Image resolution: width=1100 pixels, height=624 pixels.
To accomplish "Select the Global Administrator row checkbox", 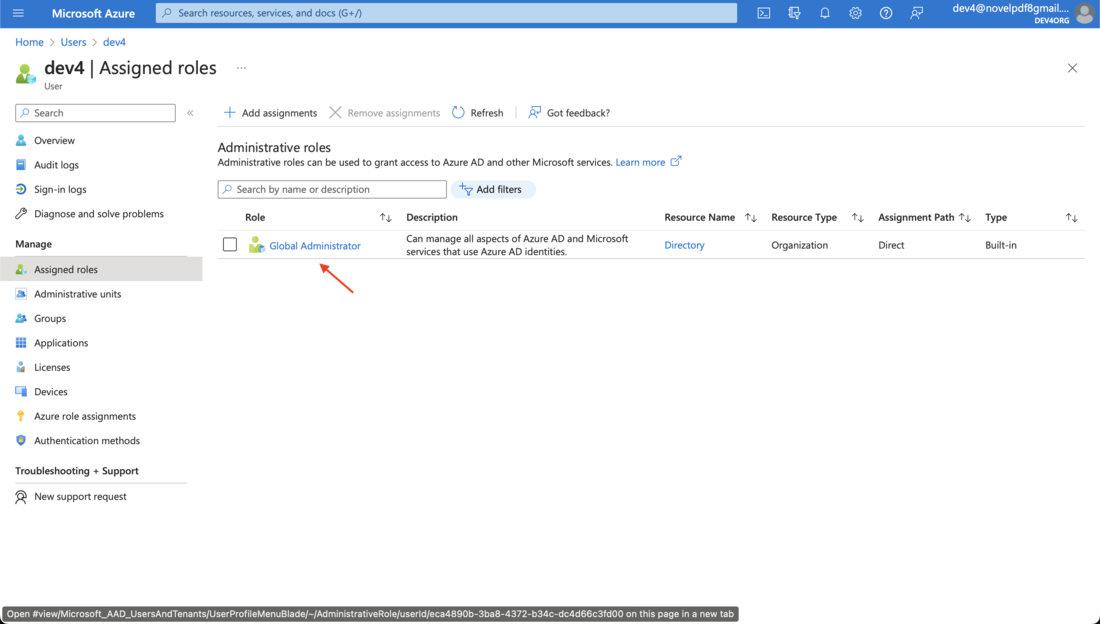I will (229, 244).
